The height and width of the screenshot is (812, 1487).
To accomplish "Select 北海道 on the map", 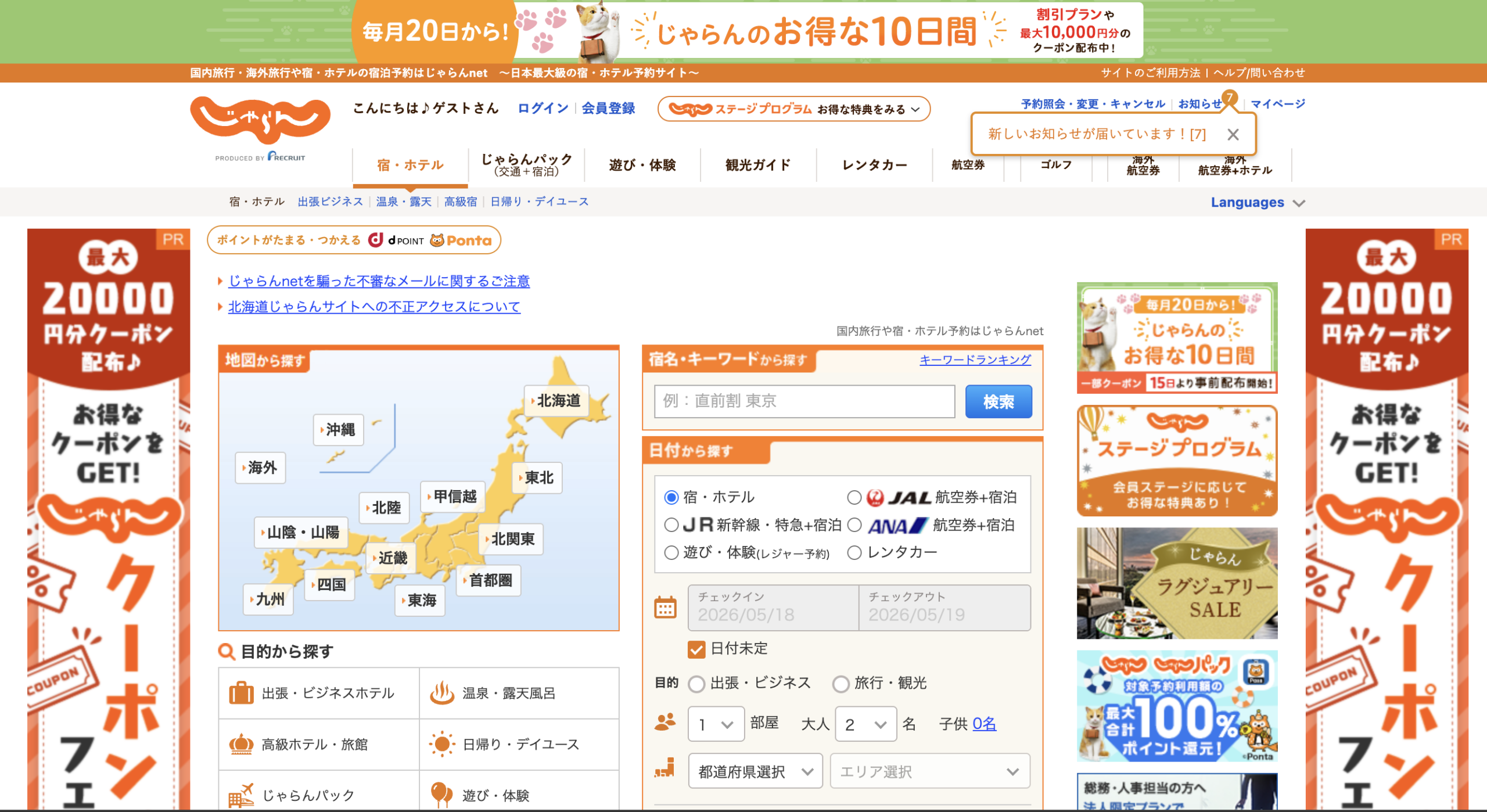I will pyautogui.click(x=556, y=401).
